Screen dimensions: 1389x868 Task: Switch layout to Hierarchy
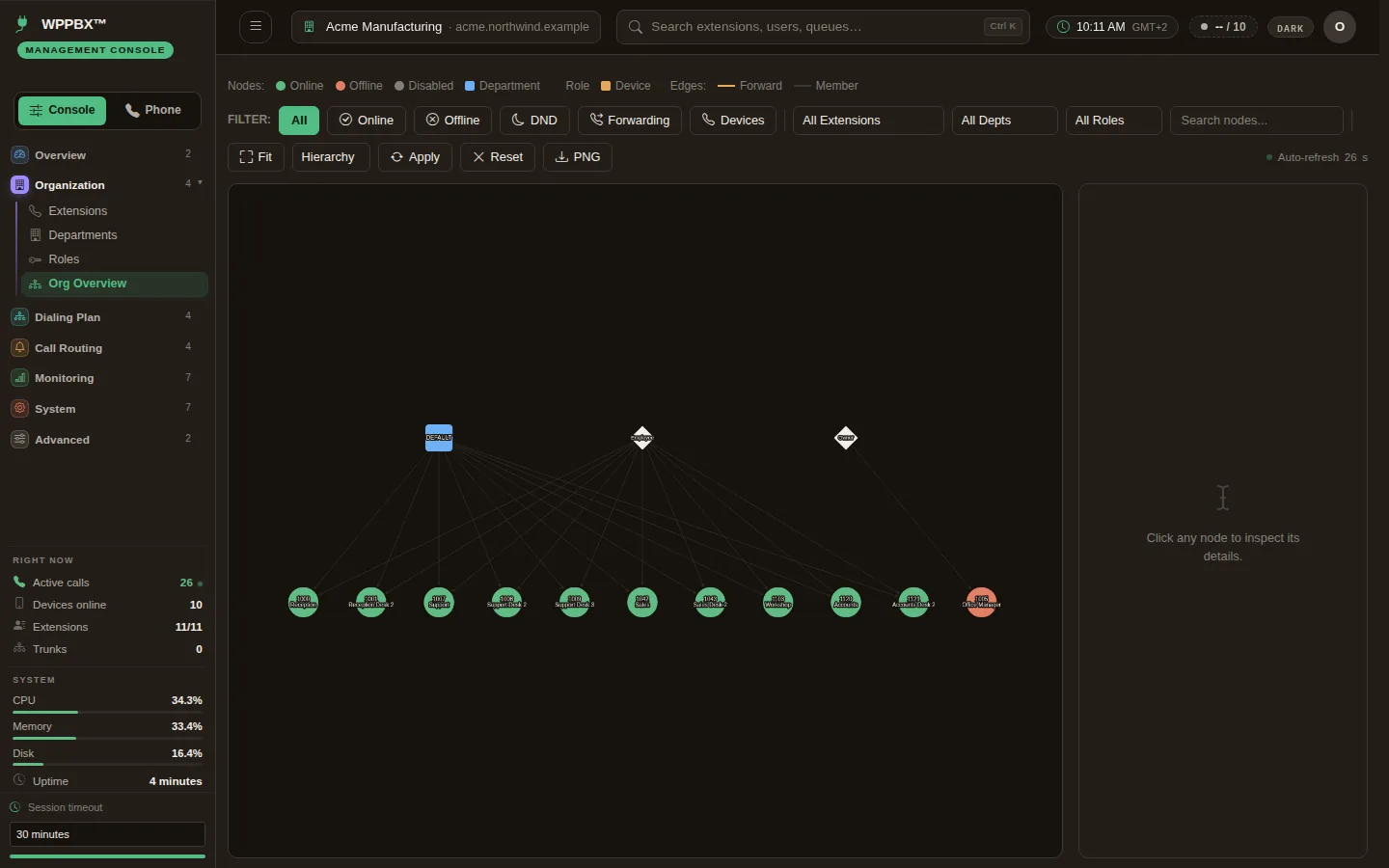click(331, 157)
